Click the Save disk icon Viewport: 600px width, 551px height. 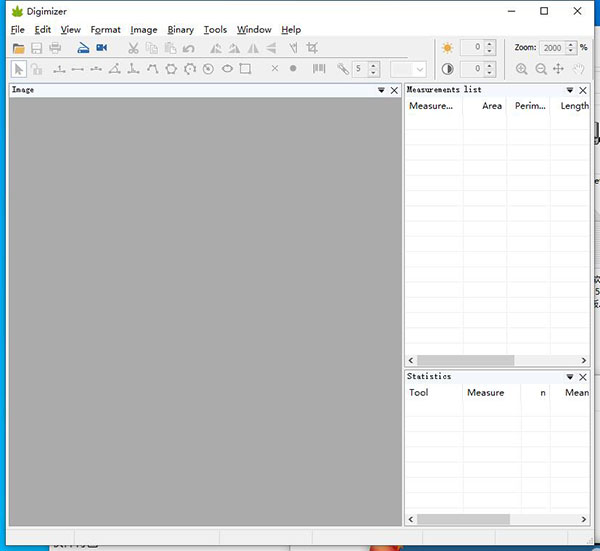tap(36, 48)
